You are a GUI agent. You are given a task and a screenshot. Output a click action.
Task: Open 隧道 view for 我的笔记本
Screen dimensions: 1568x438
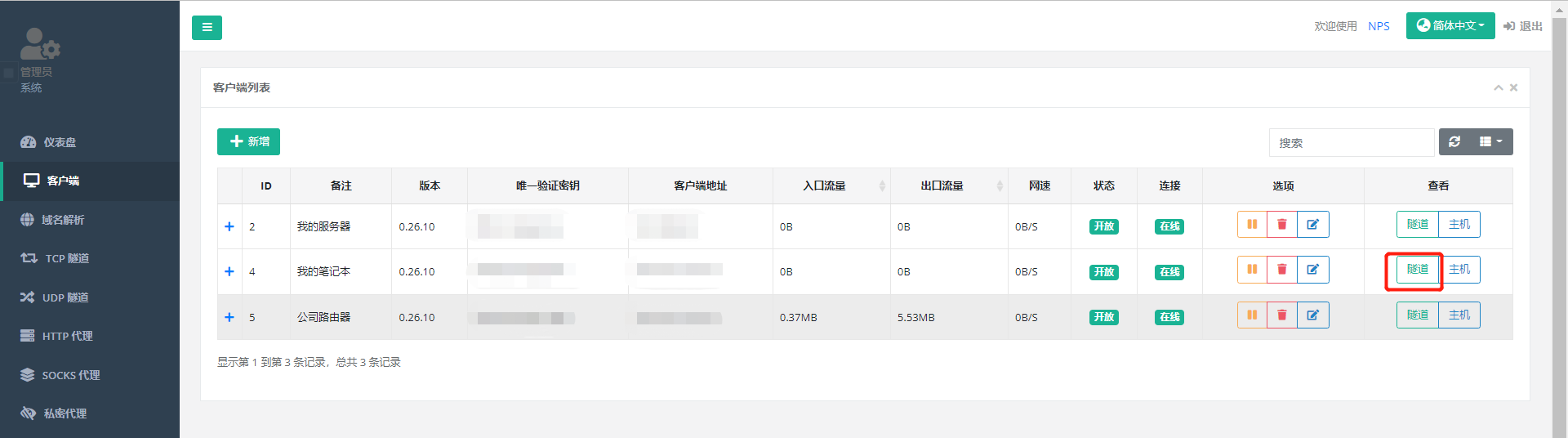pyautogui.click(x=1417, y=270)
